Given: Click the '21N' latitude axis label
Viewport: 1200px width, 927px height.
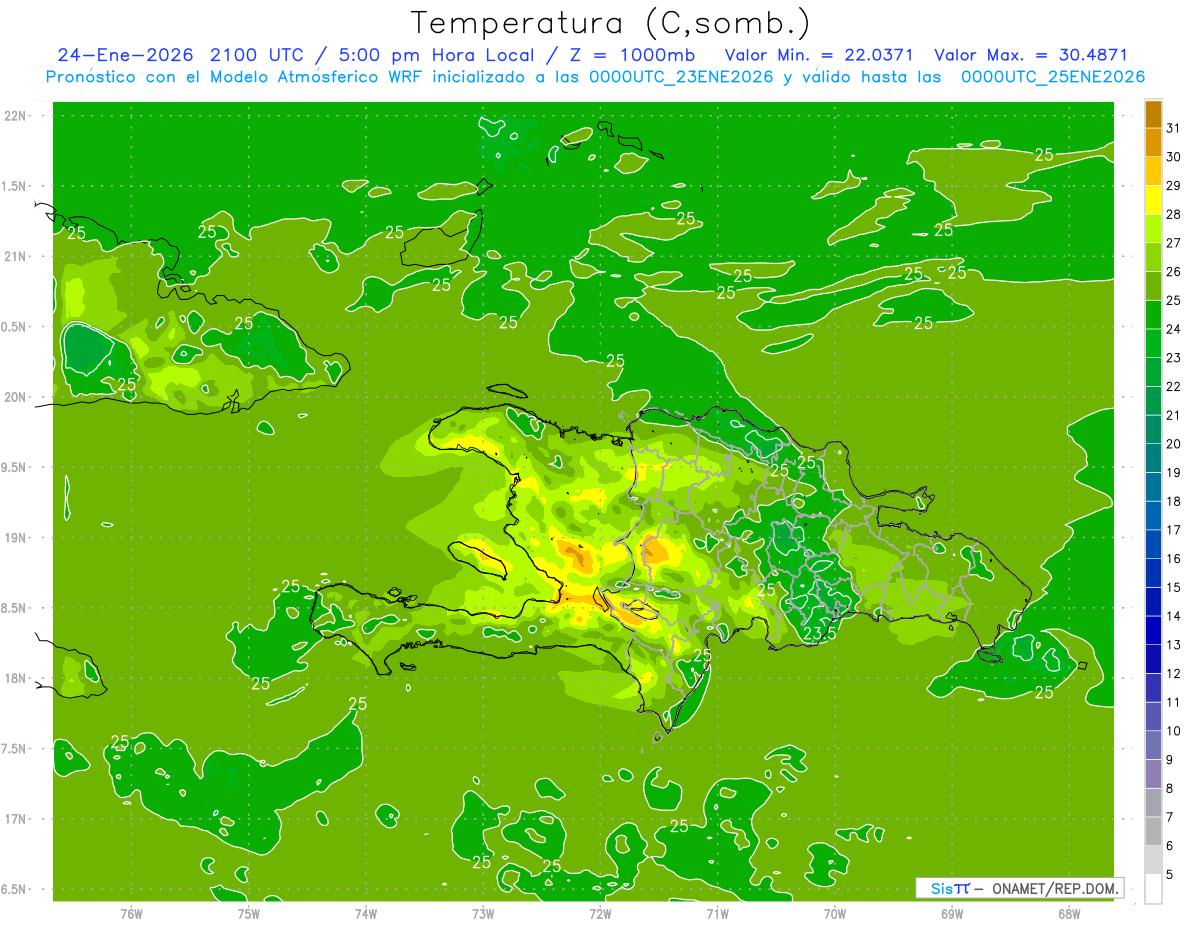Looking at the screenshot, I should pyautogui.click(x=15, y=256).
